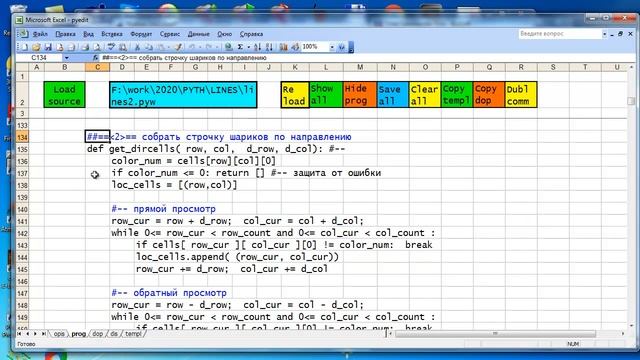
Task: Open the Вид menu
Action: (88, 34)
